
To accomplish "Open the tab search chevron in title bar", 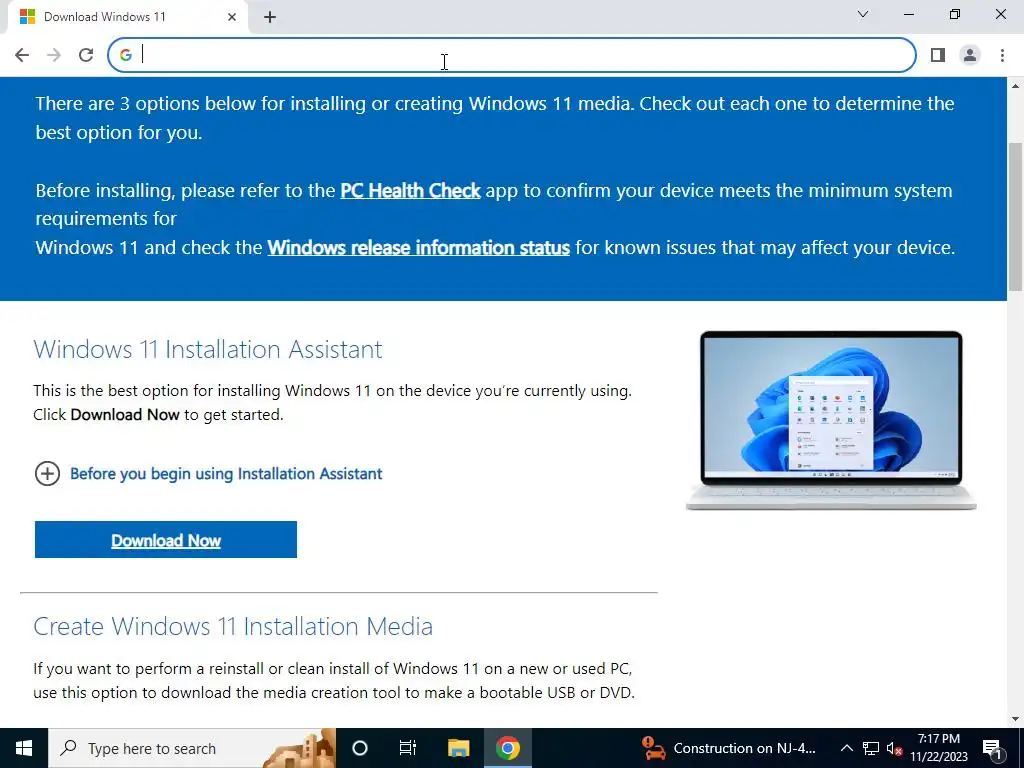I will (x=863, y=14).
